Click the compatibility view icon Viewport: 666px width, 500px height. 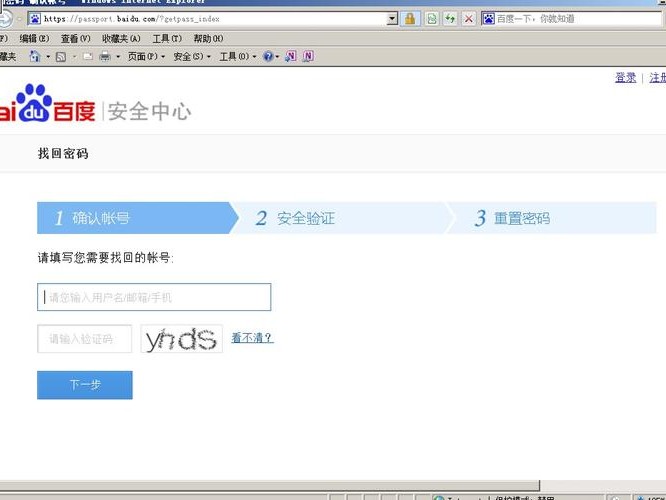(x=432, y=19)
